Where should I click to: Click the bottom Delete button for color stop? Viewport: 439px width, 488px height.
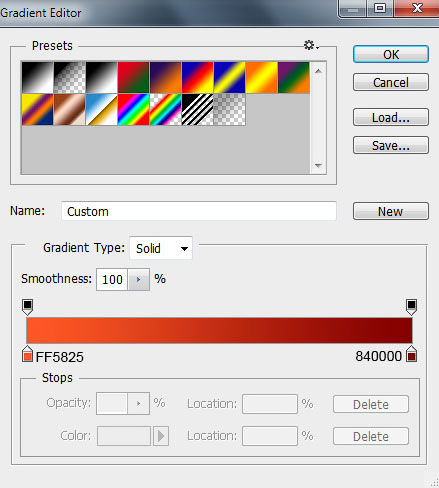pyautogui.click(x=371, y=436)
